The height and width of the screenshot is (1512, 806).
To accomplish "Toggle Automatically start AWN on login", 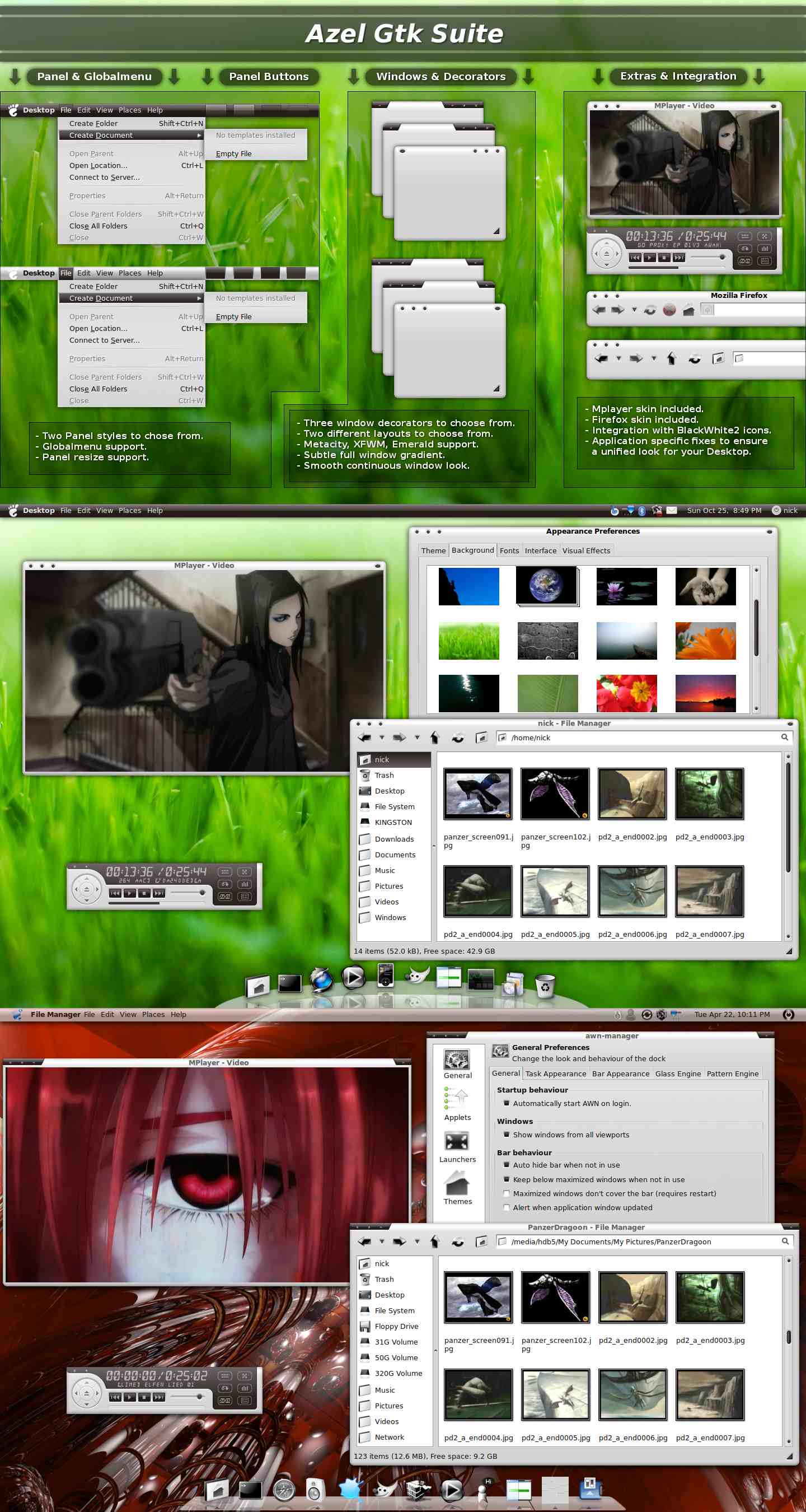I will (x=507, y=1103).
